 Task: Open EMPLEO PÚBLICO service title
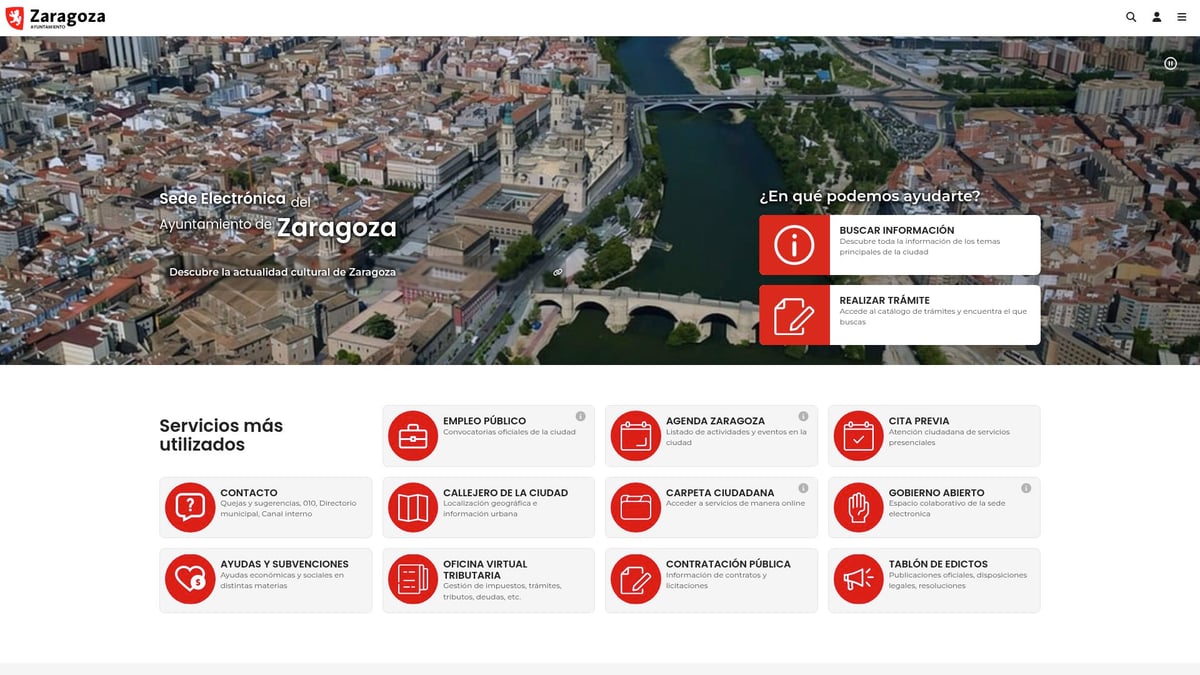[484, 421]
